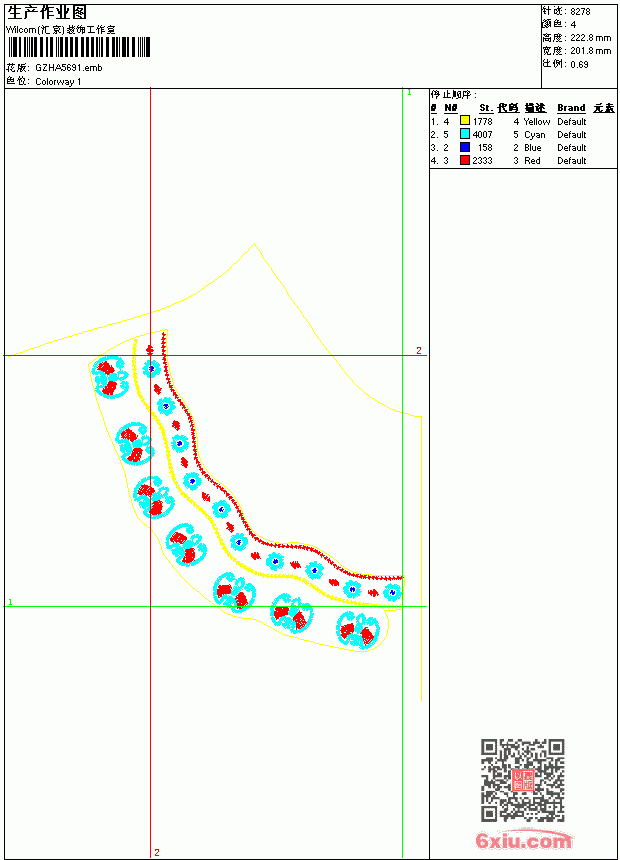Click the GZHA5691.emb file name
This screenshot has width=620, height=860.
click(x=69, y=68)
